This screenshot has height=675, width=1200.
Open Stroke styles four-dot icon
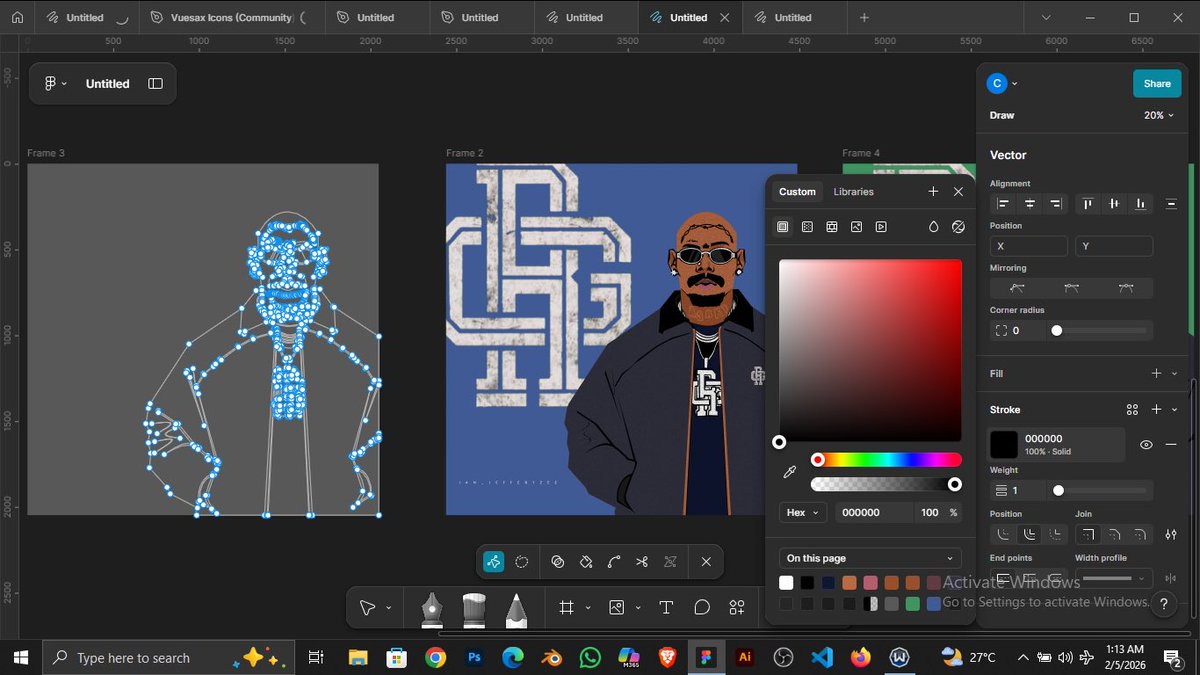click(1132, 410)
